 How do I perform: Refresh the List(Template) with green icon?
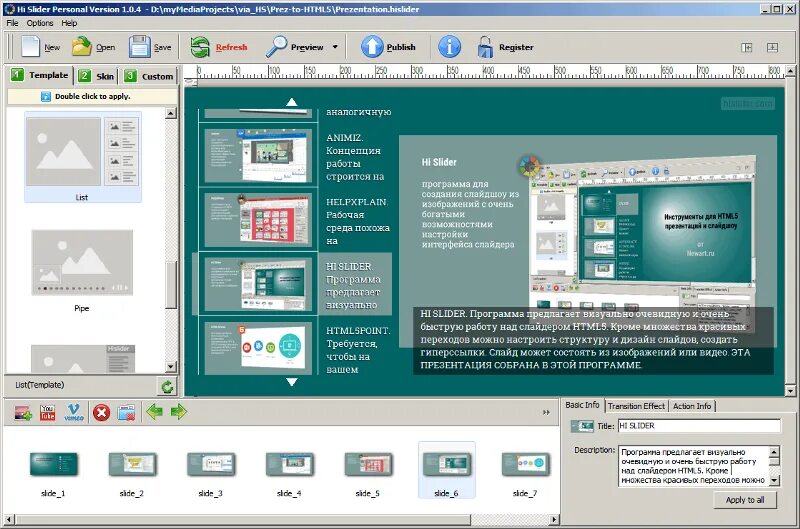(167, 387)
